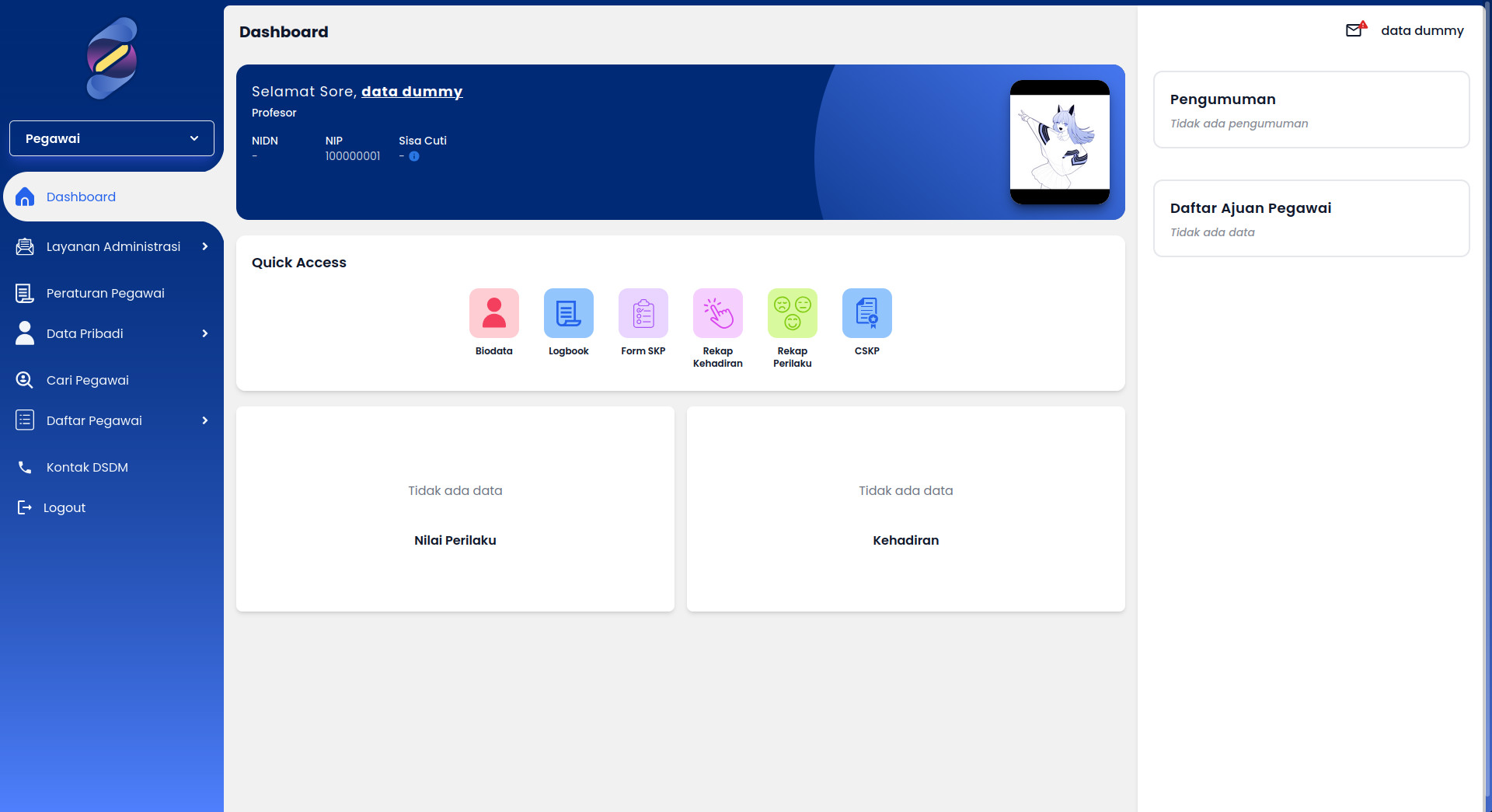
Task: Open the Pegawai role dropdown
Action: pyautogui.click(x=112, y=138)
